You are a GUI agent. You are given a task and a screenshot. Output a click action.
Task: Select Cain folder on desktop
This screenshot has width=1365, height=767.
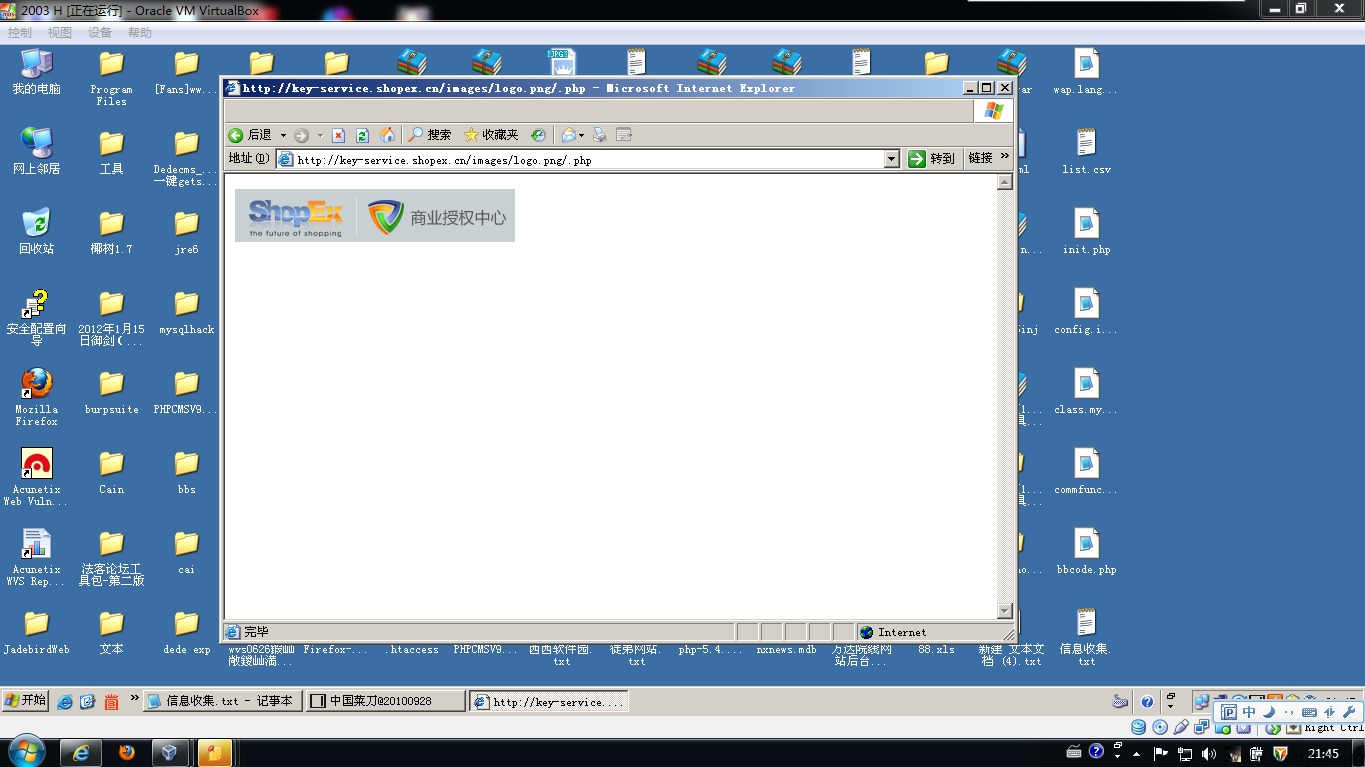(x=112, y=473)
